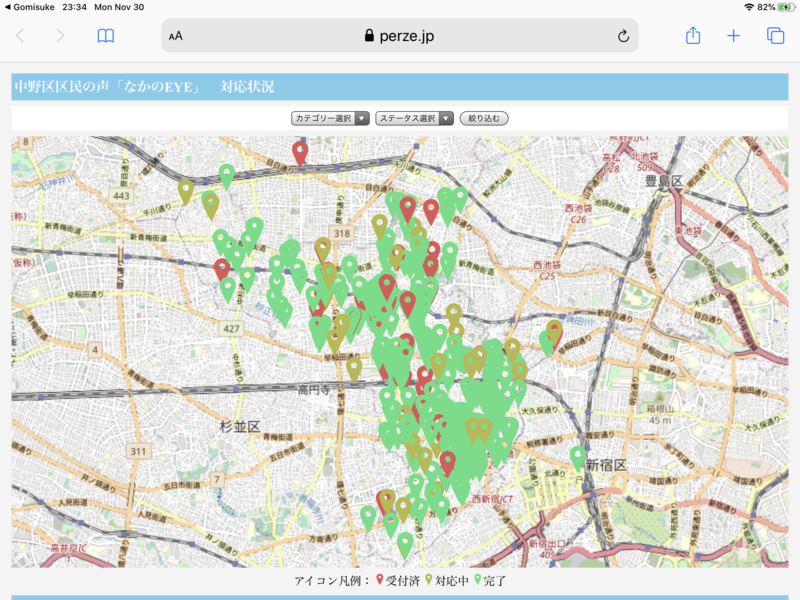
Task: Click the 427 route shield on the map
Action: 231,329
